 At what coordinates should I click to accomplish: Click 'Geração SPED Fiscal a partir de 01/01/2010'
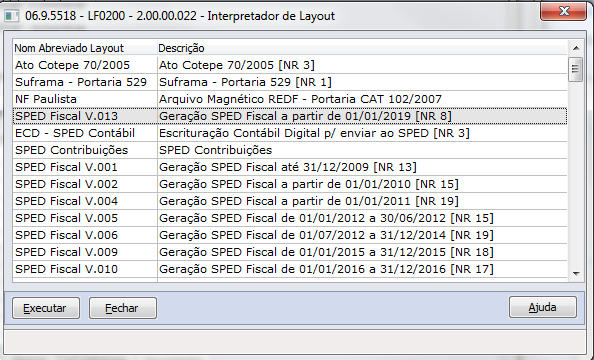click(x=285, y=184)
